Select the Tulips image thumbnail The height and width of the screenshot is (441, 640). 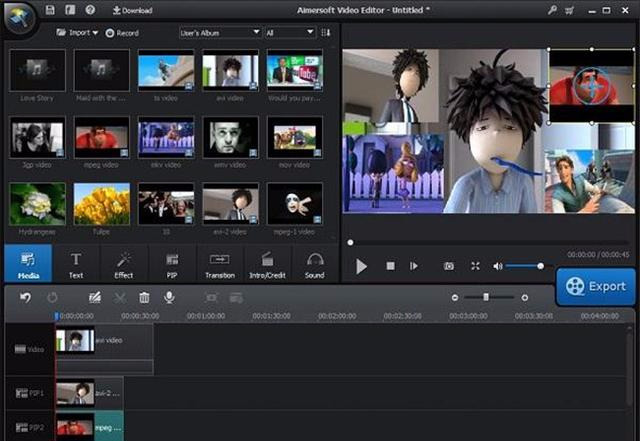coord(102,204)
